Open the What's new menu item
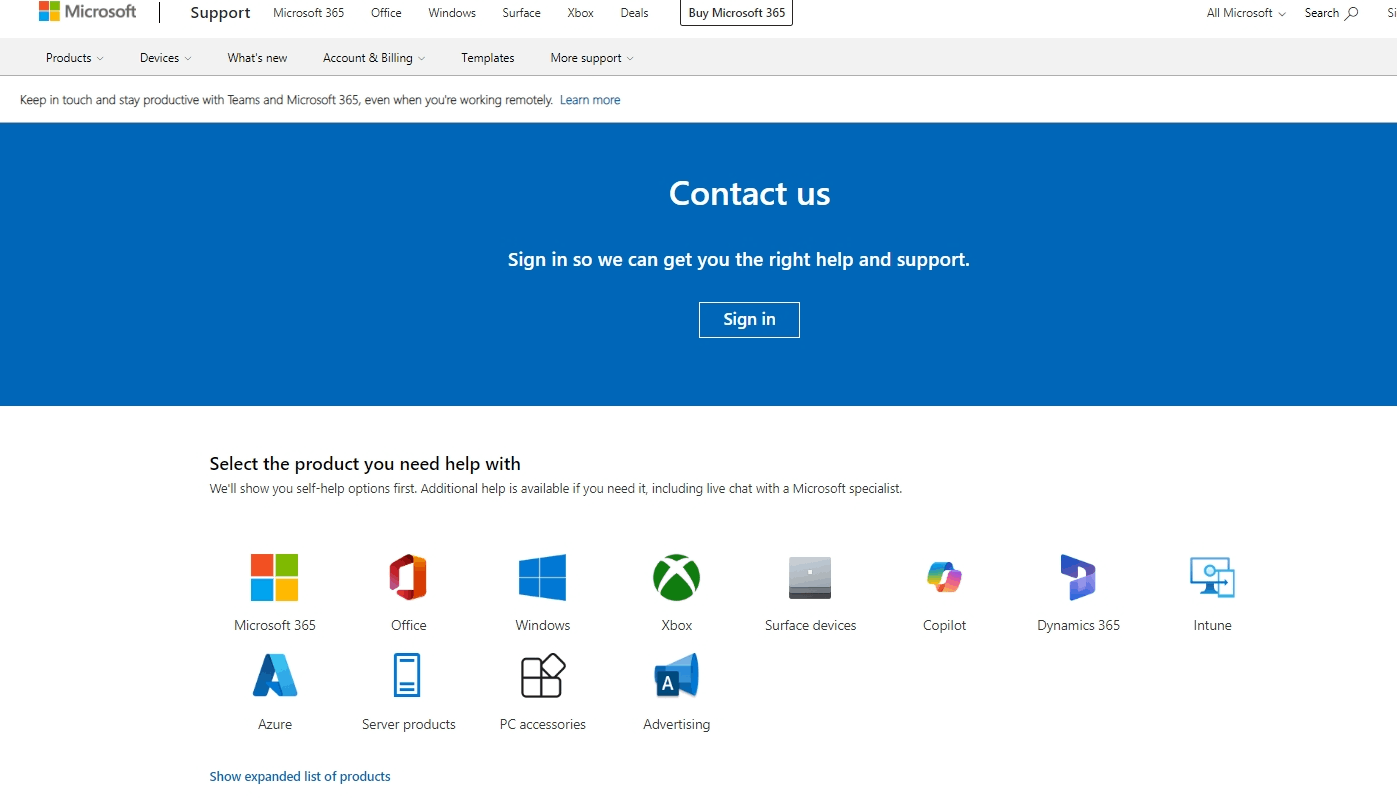This screenshot has height=806, width=1397. (x=257, y=58)
